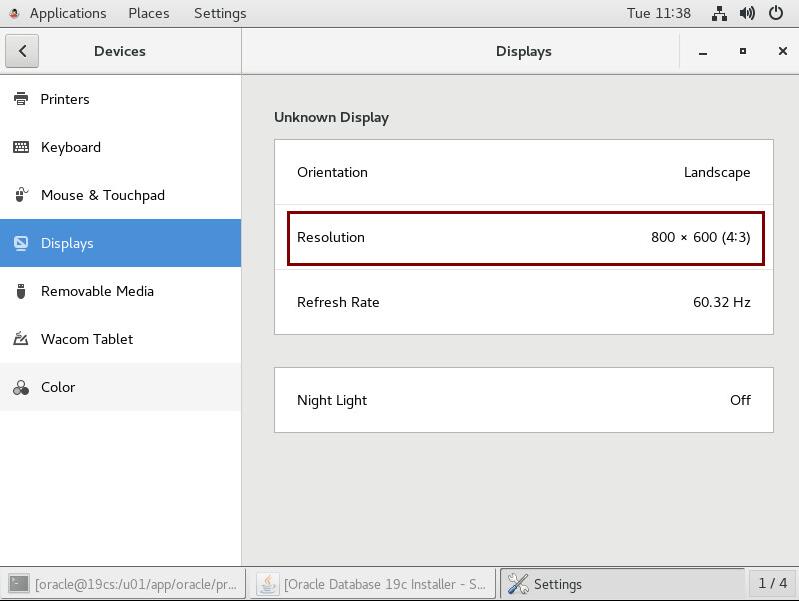Viewport: 799px width, 601px height.
Task: Open the Places menu
Action: tap(149, 13)
